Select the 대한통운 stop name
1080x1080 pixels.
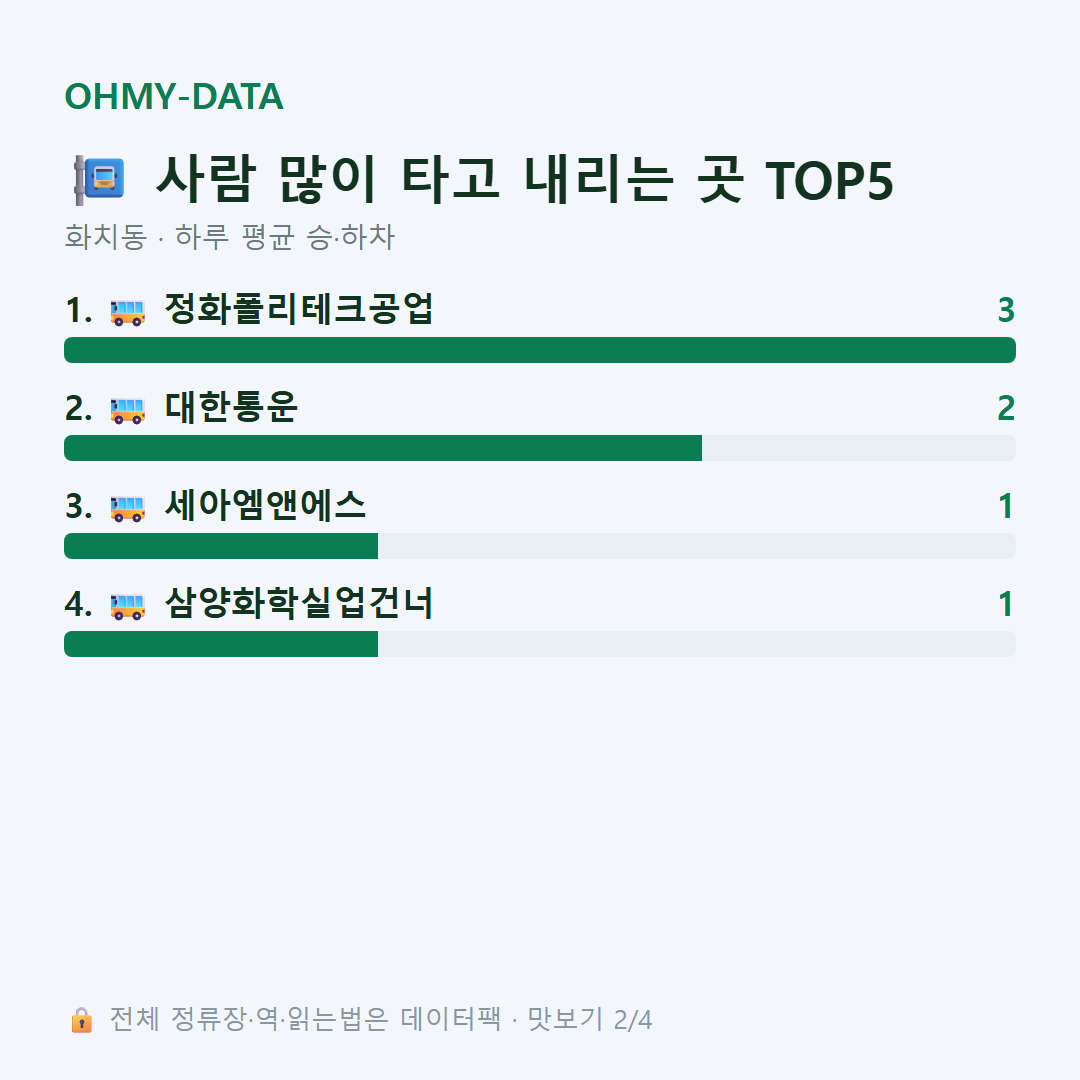coord(231,407)
